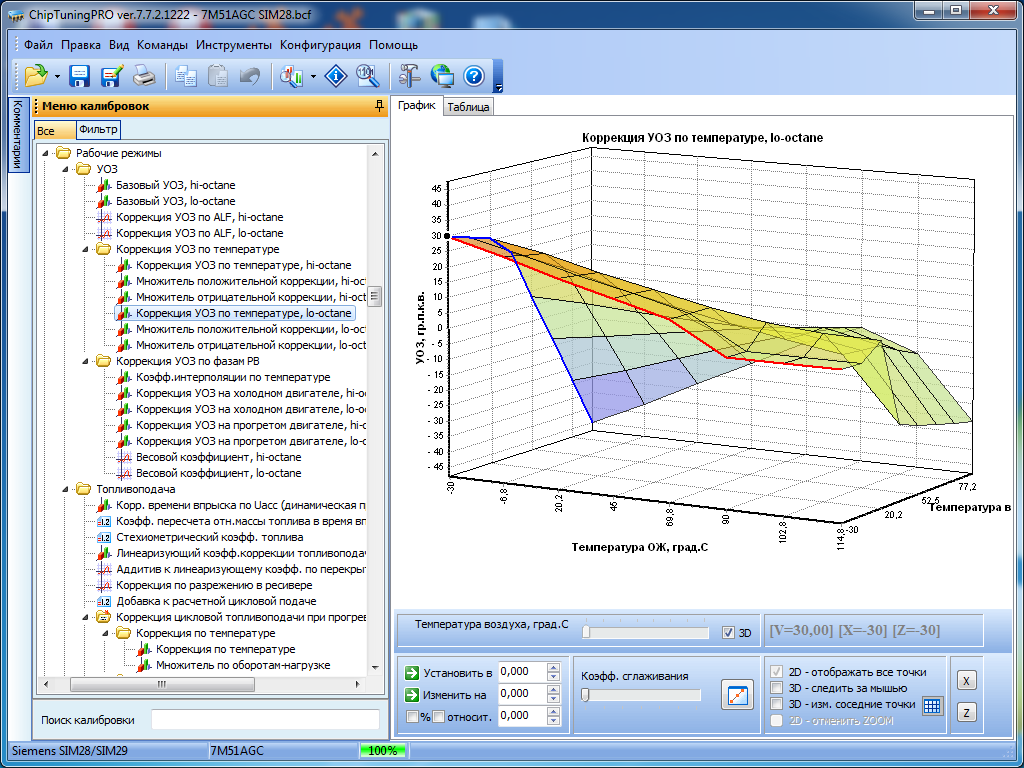This screenshot has width=1024, height=768.
Task: Select Стехиометрический коэфф. топлива item
Action: pyautogui.click(x=210, y=537)
